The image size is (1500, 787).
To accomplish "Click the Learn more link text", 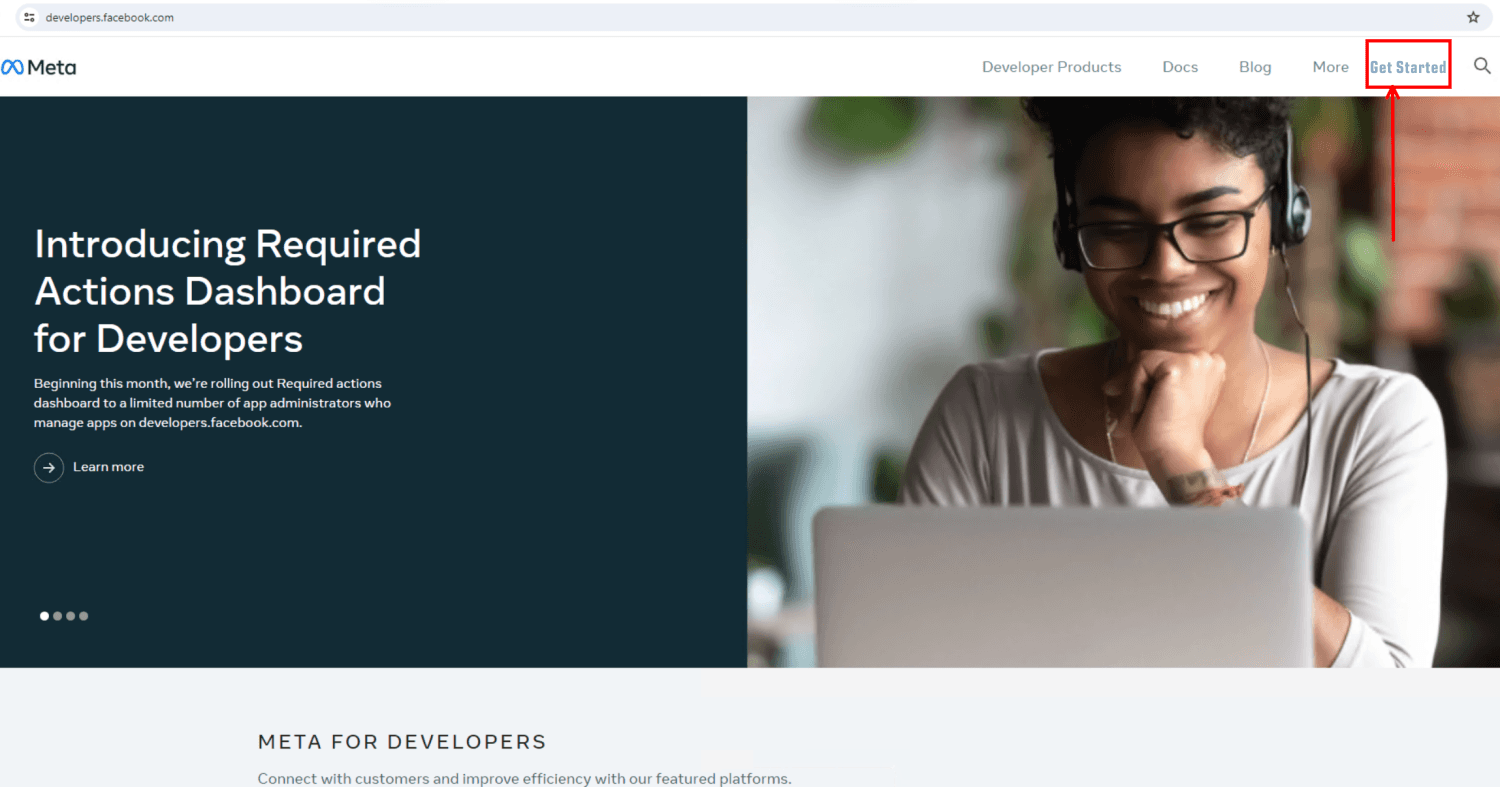I will pyautogui.click(x=108, y=467).
